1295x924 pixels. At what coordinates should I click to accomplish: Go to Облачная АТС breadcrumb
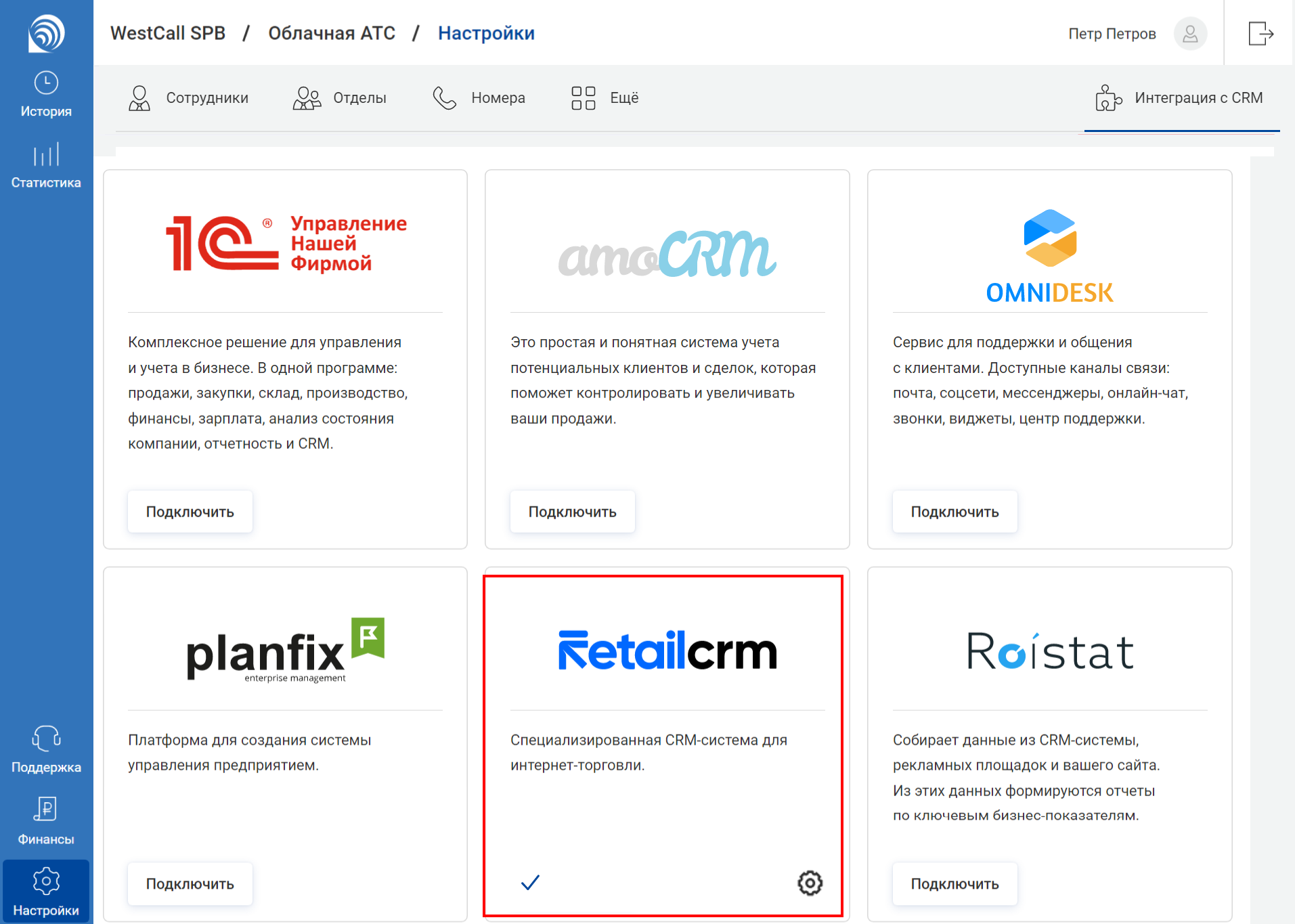coord(332,33)
